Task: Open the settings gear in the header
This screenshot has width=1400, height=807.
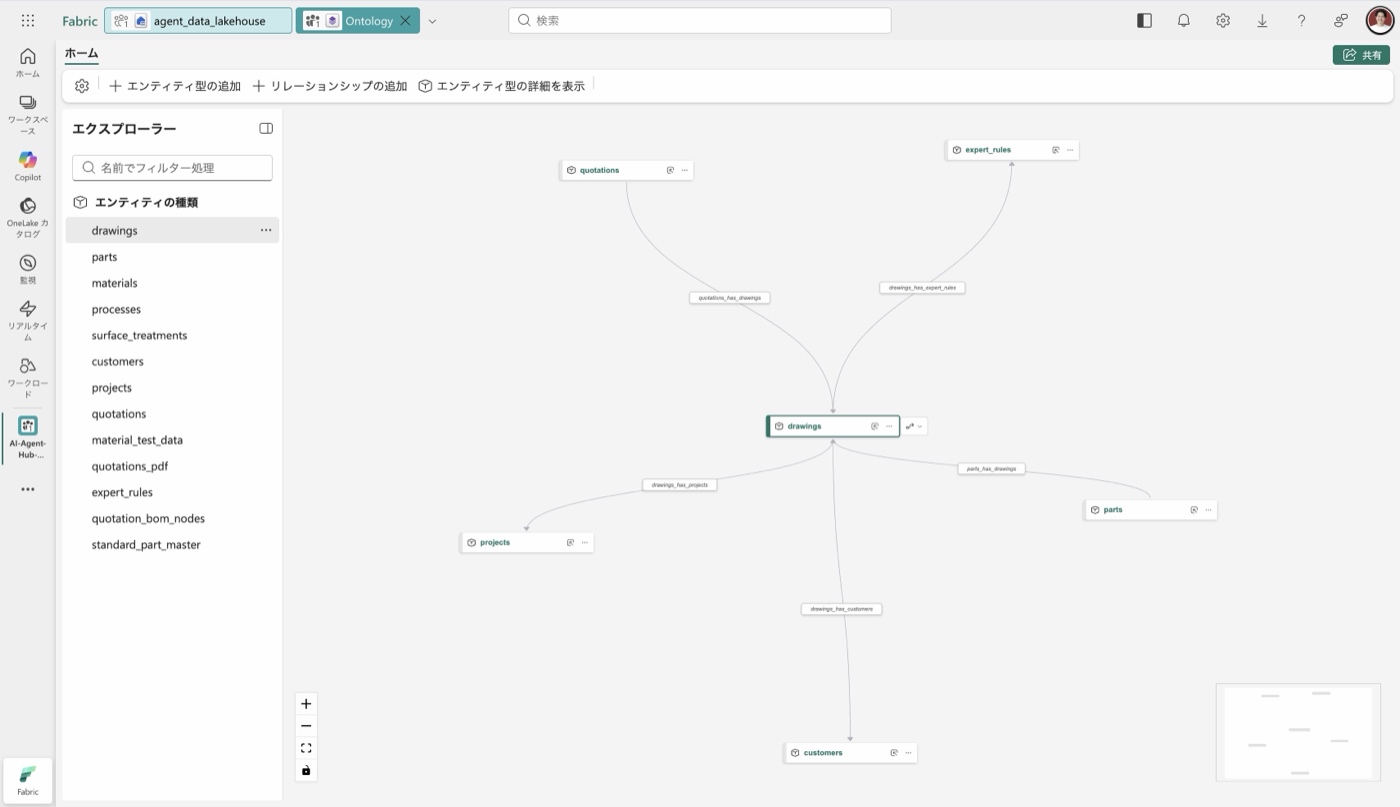Action: (x=1223, y=20)
